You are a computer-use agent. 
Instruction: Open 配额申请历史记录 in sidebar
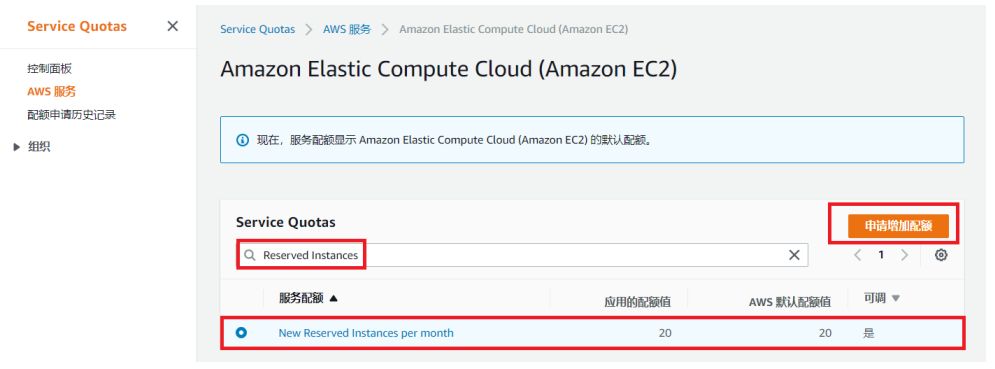click(x=71, y=115)
